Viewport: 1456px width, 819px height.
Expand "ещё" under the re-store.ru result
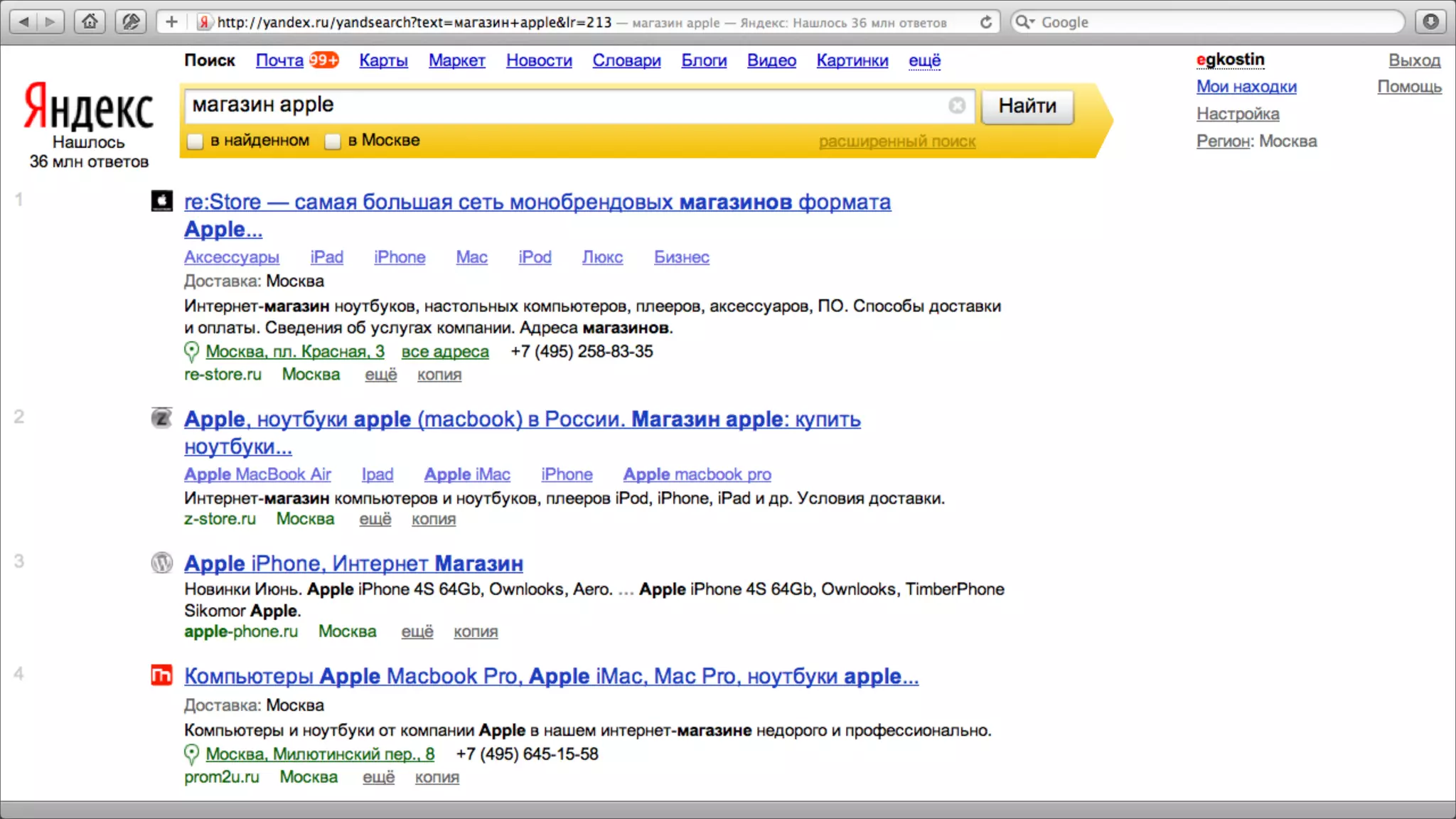(x=380, y=375)
